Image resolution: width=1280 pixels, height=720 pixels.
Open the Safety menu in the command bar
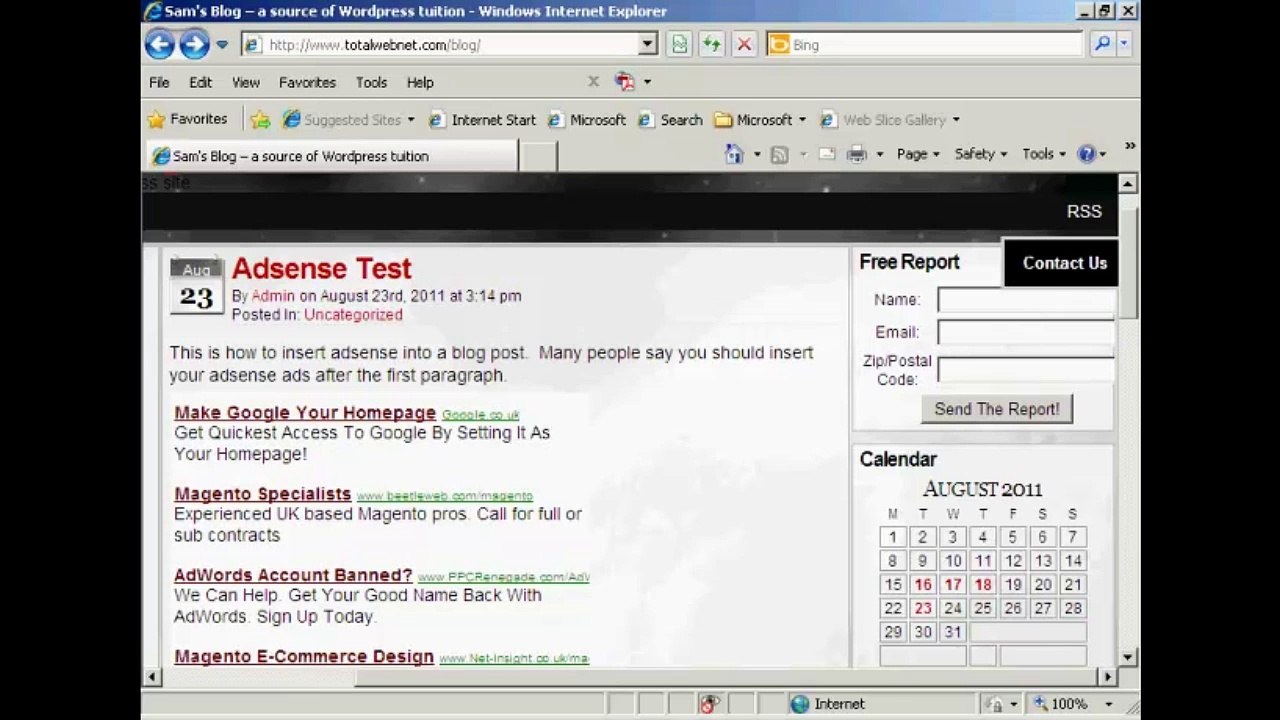coord(981,154)
